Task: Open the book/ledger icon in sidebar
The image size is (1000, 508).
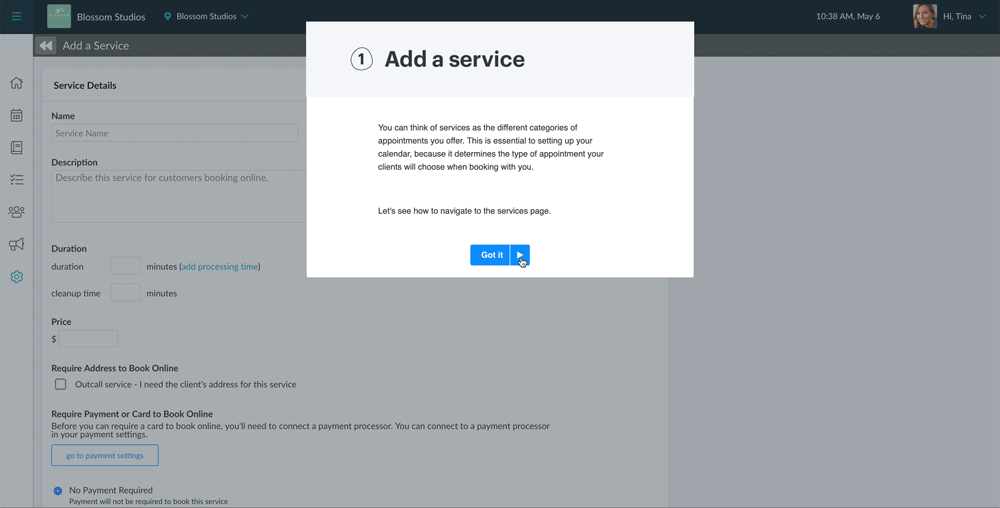Action: tap(17, 147)
